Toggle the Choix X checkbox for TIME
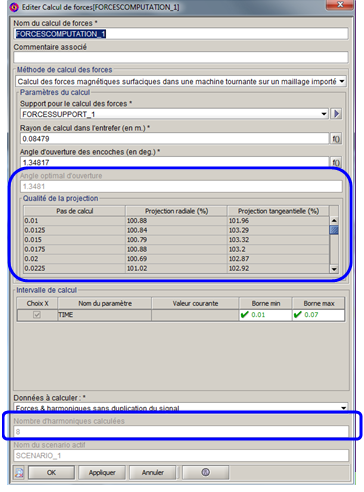This screenshot has height=492, width=364. pos(37,315)
